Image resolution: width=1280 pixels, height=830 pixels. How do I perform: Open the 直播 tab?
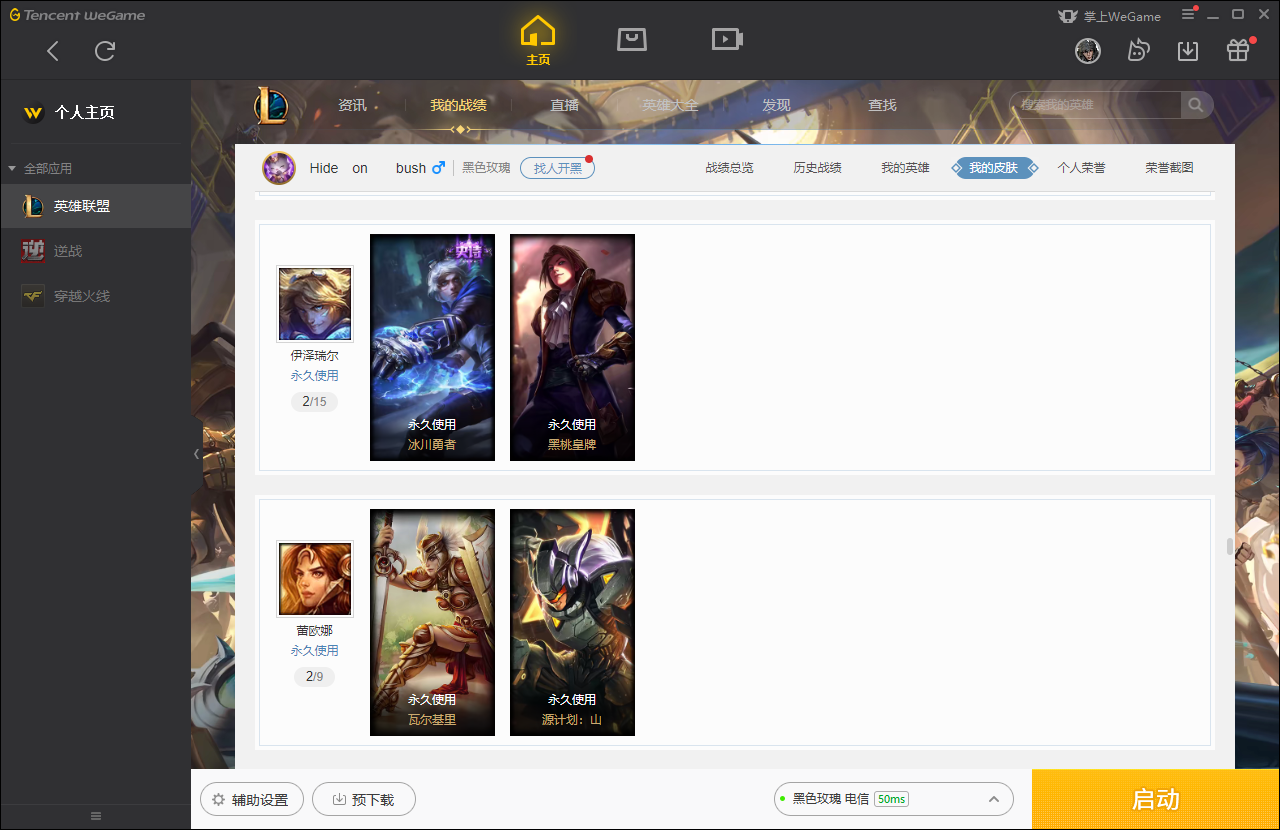coord(565,105)
